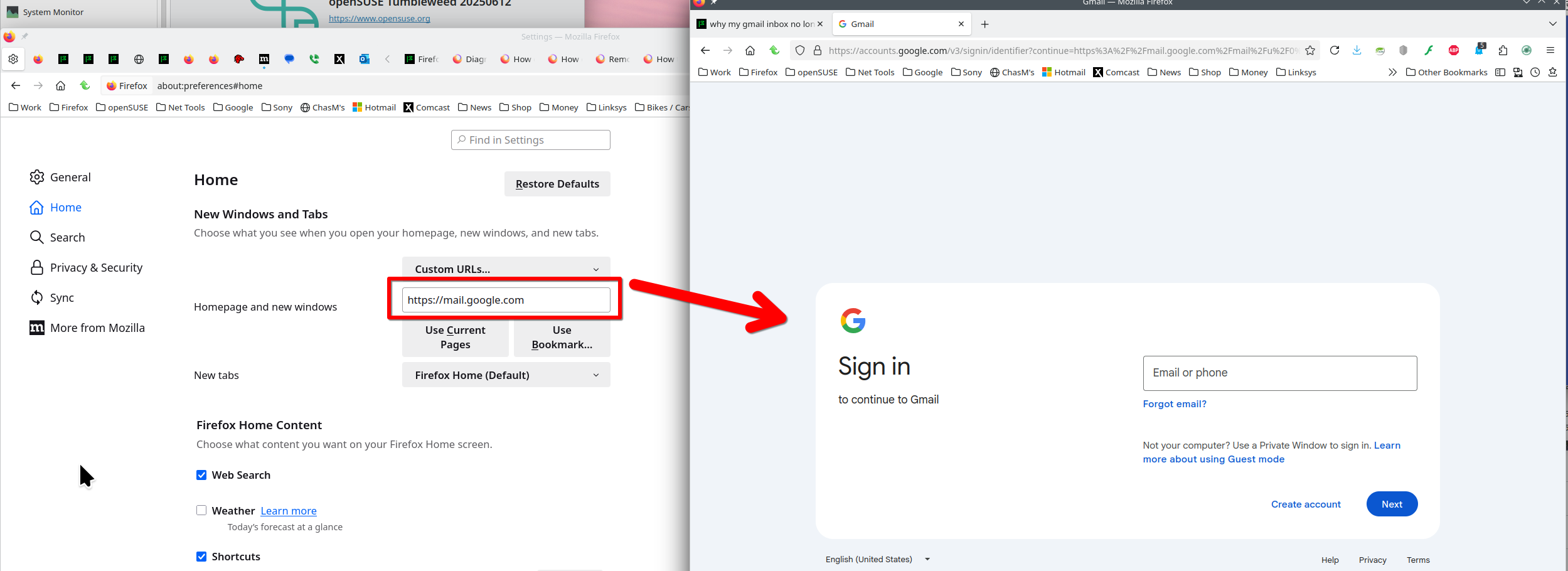The image size is (1568, 571).
Task: Enable the Weather checkbox
Action: coord(201,510)
